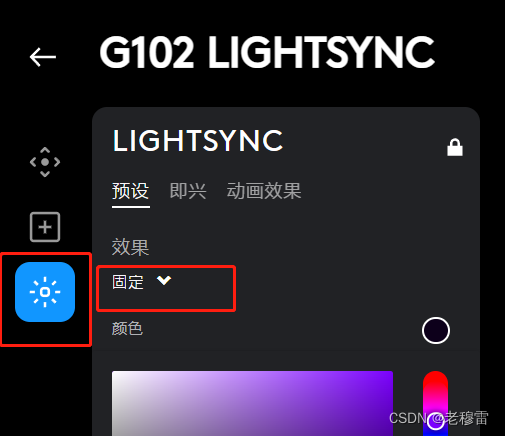Open the sensitivity DPI crosshair icon

(45, 162)
